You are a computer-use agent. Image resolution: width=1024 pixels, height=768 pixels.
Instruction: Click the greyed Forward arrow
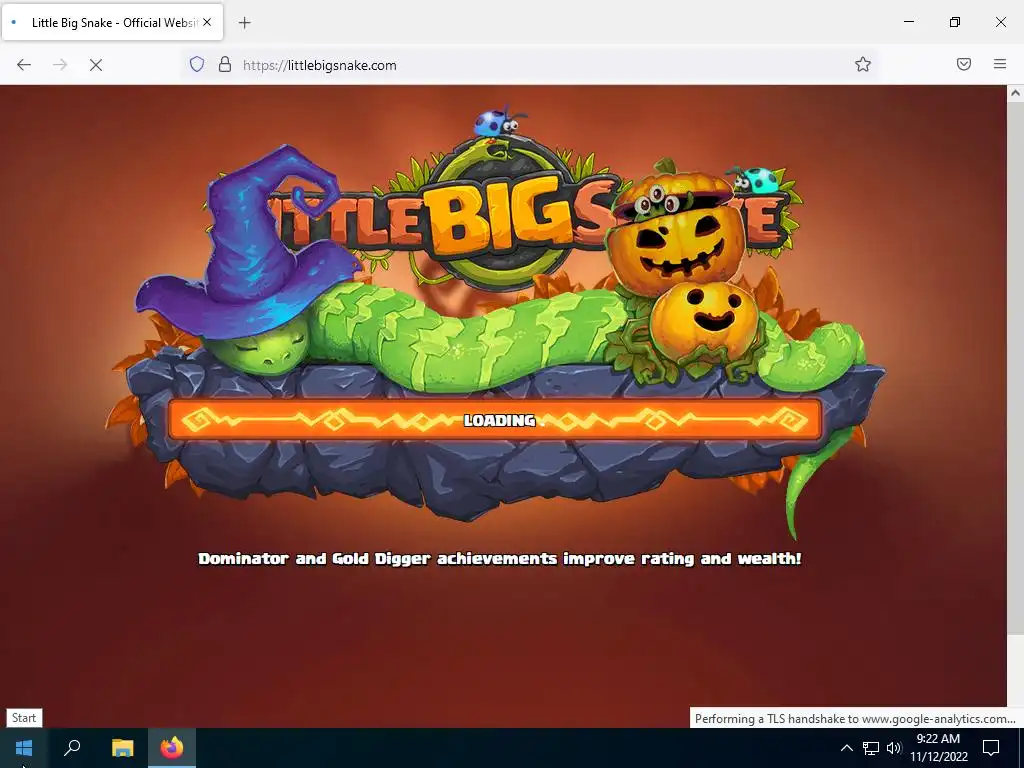(x=60, y=65)
